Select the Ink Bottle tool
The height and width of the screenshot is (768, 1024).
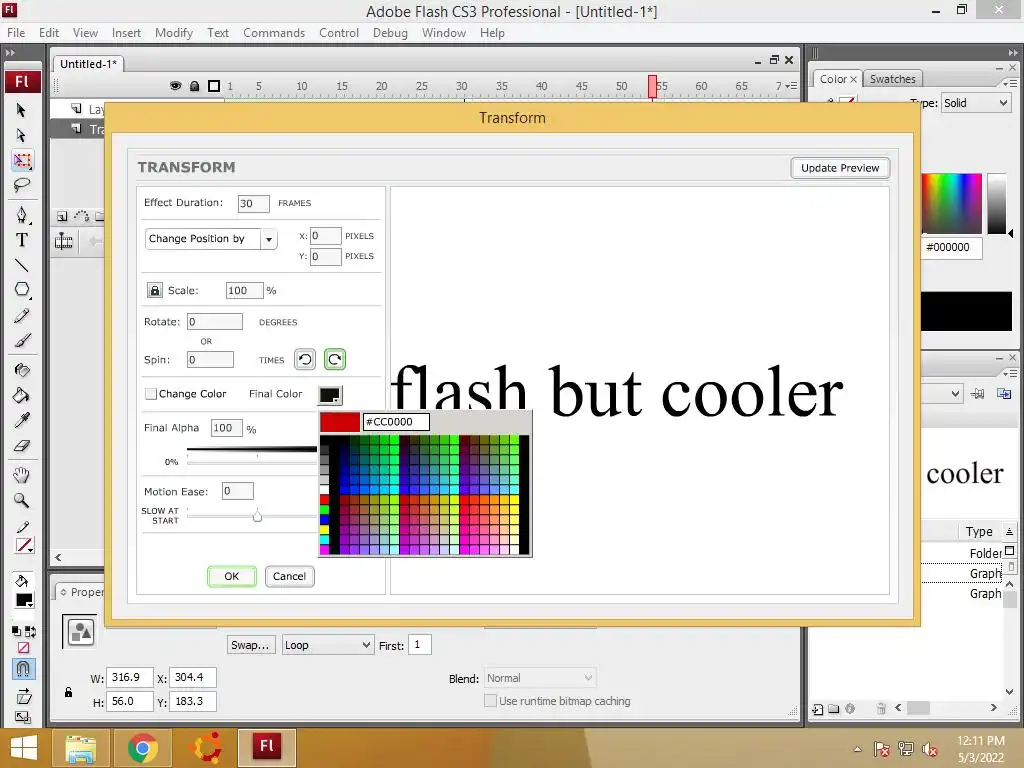click(22, 370)
